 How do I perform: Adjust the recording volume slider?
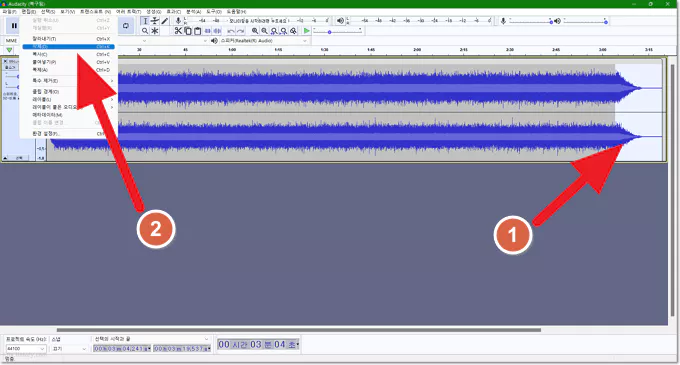530,21
